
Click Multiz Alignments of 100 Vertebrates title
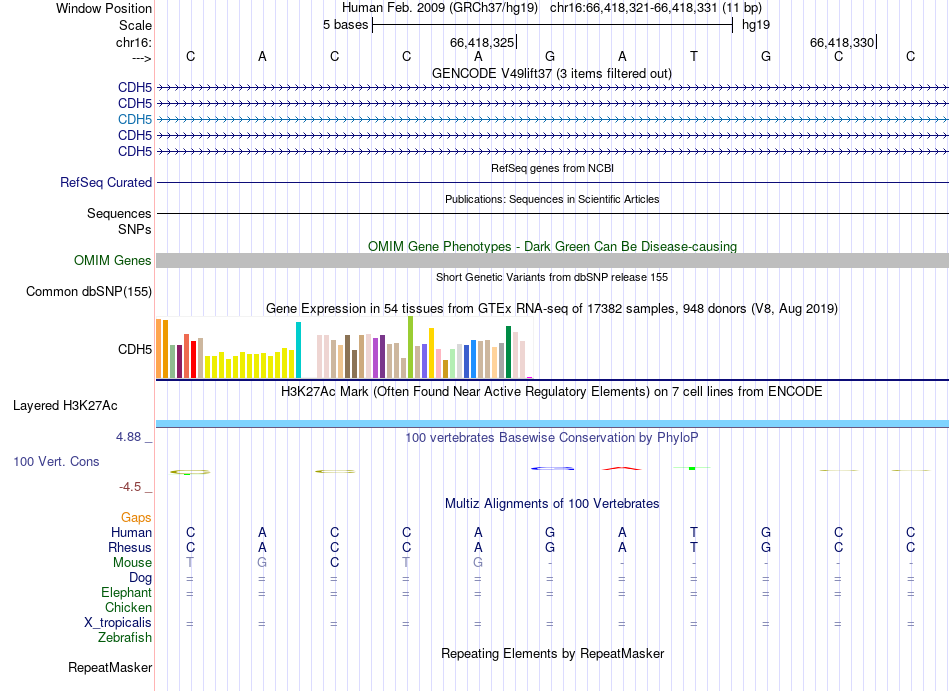pyautogui.click(x=552, y=503)
